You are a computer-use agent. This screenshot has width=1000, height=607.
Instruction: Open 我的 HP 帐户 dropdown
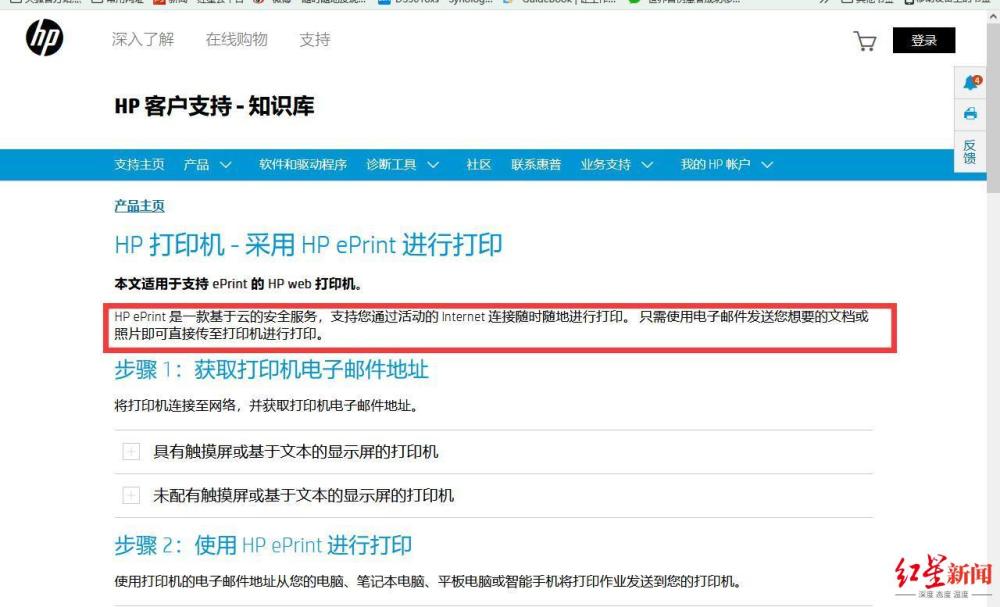click(726, 165)
